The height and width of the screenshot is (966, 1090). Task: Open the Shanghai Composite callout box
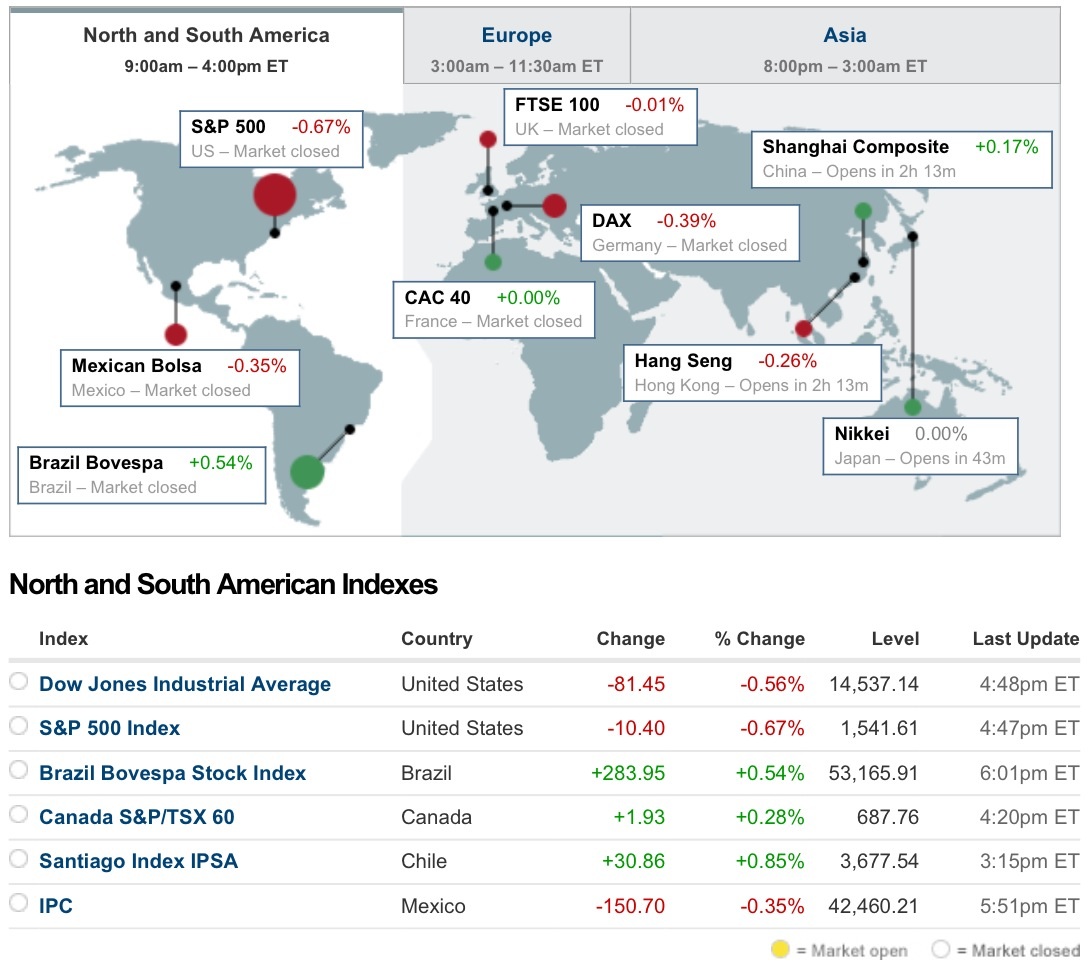tap(902, 159)
